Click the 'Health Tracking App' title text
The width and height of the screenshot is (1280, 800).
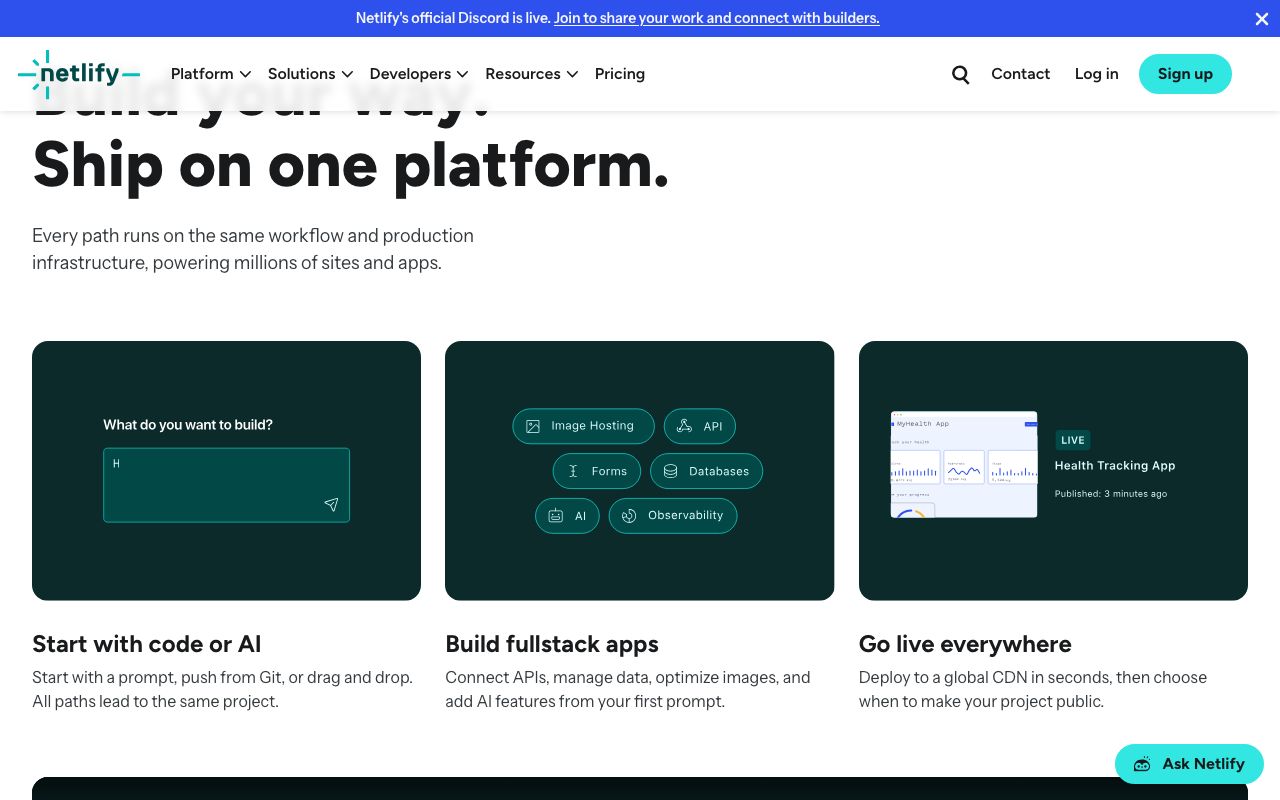point(1115,466)
